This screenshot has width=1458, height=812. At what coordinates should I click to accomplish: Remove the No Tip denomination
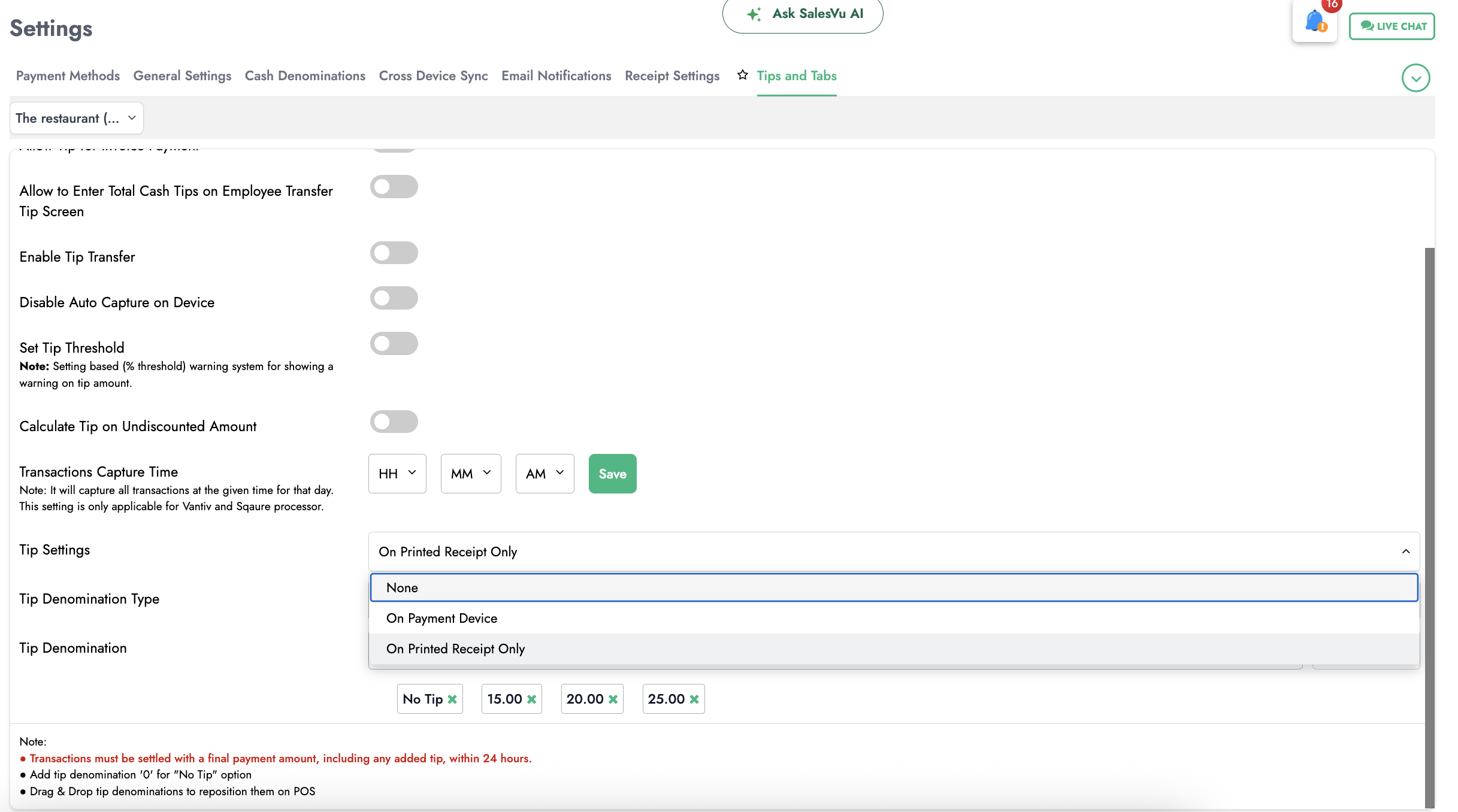point(452,699)
